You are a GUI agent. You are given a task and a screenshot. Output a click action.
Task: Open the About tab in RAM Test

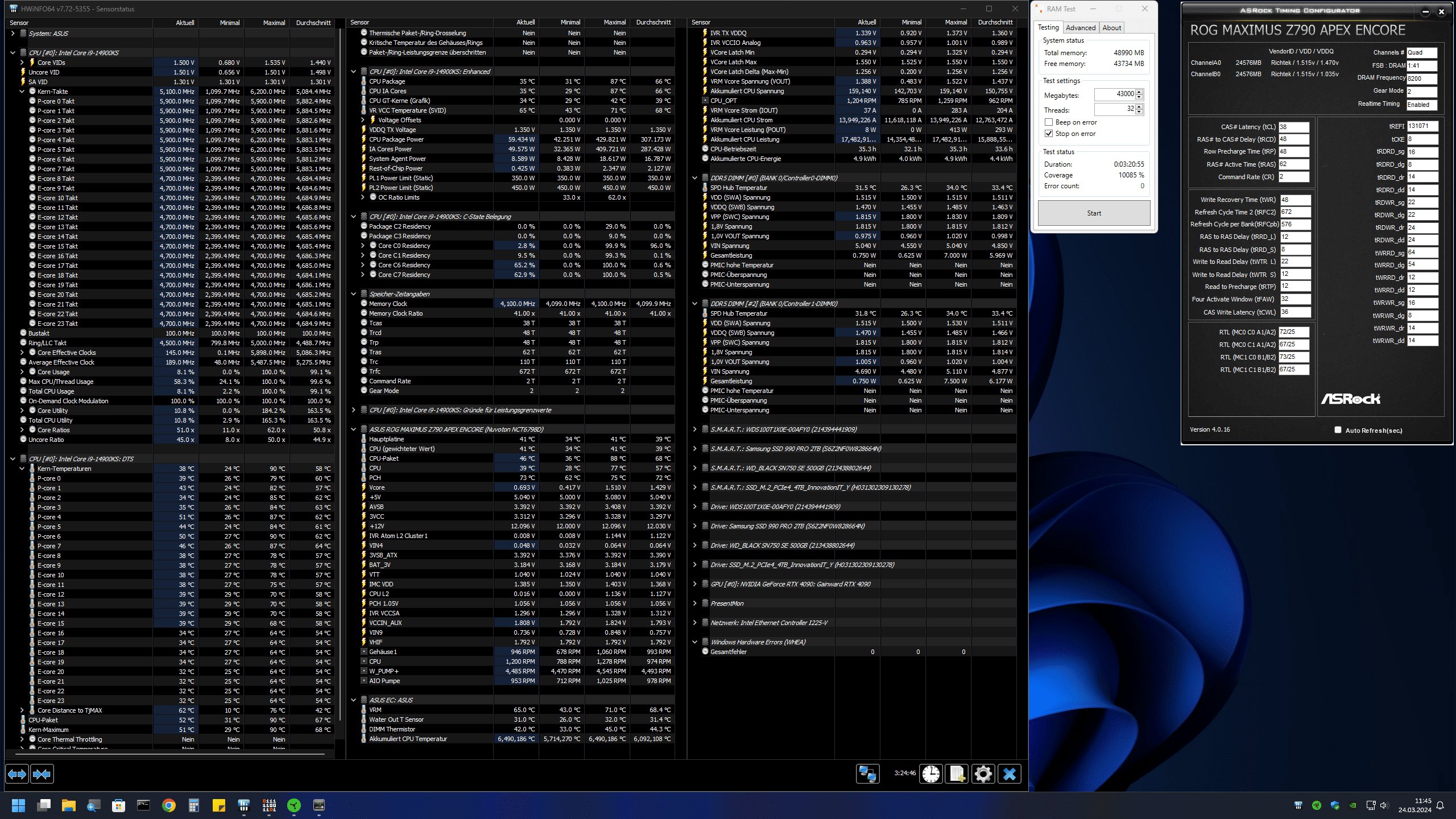tap(1111, 27)
